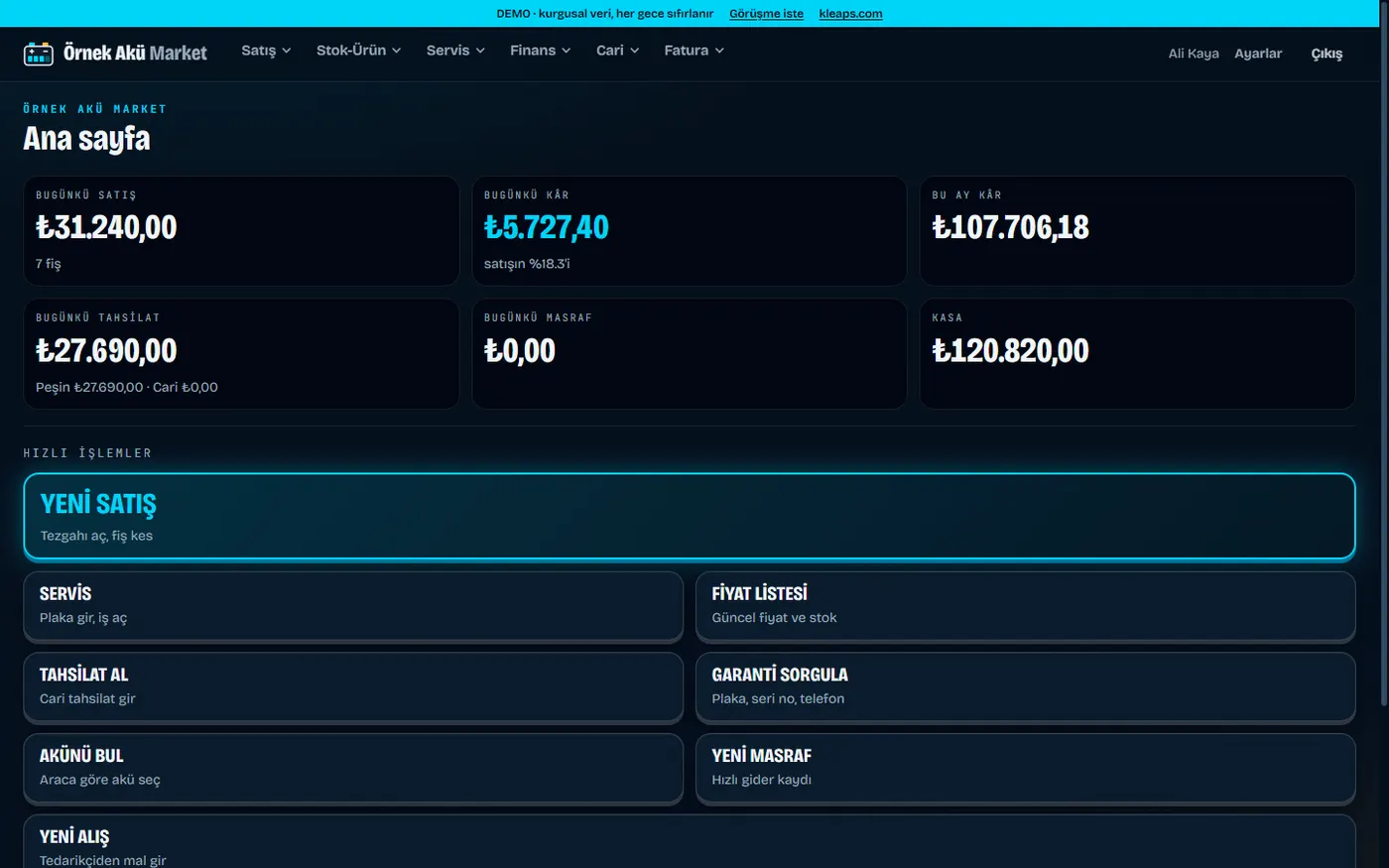This screenshot has width=1389, height=868.
Task: Open the Stok-Ürün dropdown menu
Action: click(358, 51)
